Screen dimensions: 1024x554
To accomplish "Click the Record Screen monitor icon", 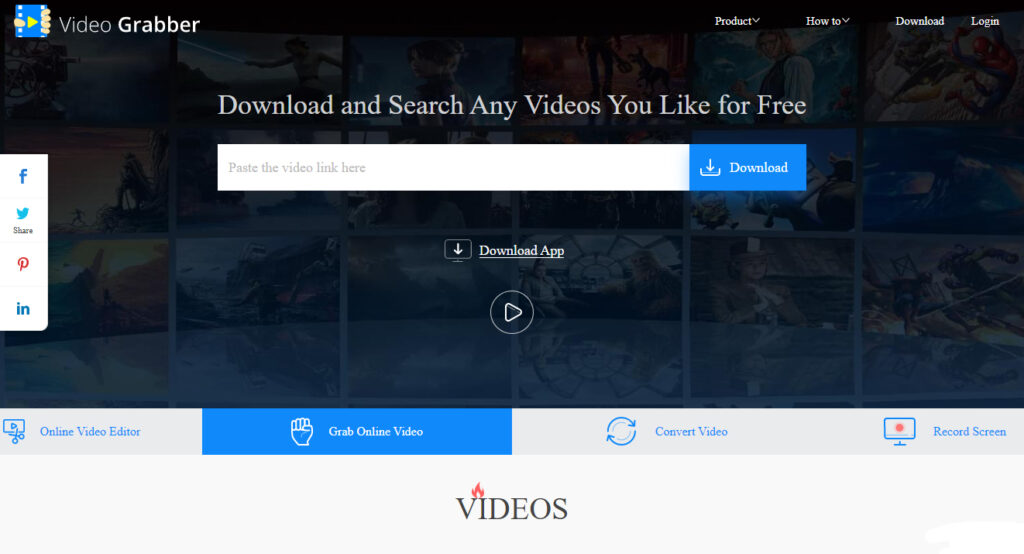I will 899,431.
